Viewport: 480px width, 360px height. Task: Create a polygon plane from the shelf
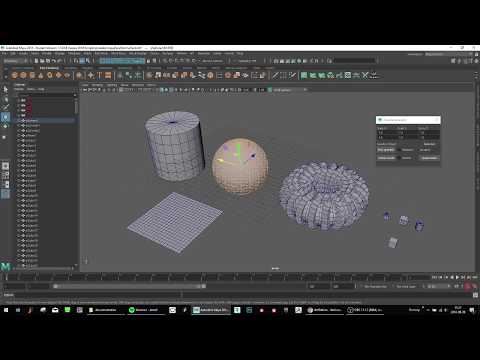58,75
